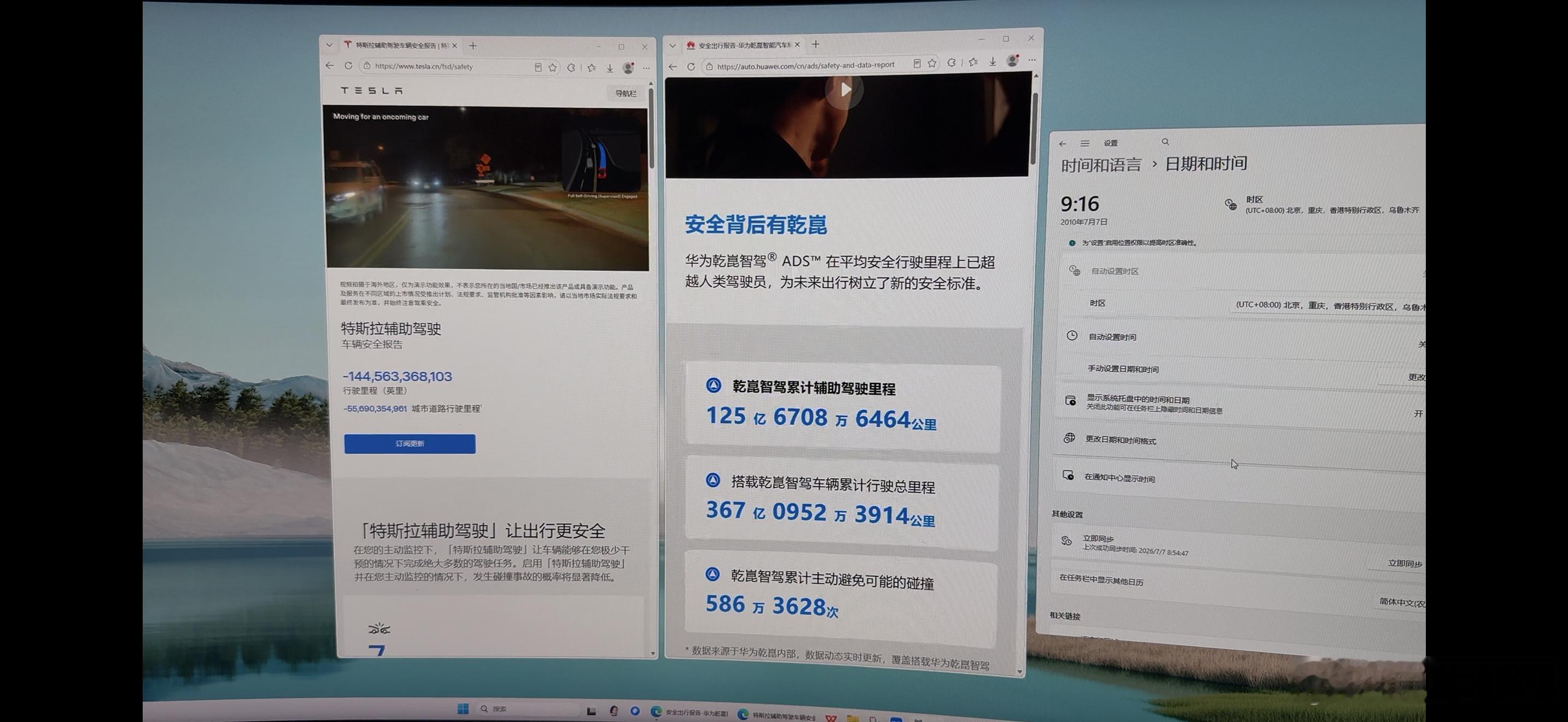Open the three-dot menu in Tesla window
This screenshot has height=722, width=1568.
coord(646,68)
